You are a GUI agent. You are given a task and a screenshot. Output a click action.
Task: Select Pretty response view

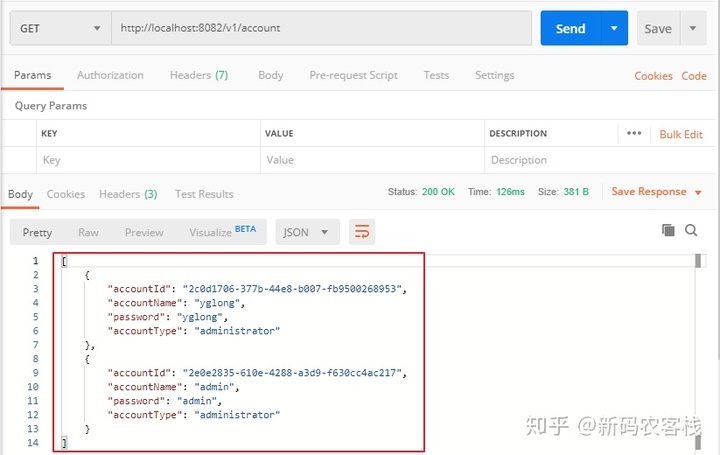[x=37, y=232]
